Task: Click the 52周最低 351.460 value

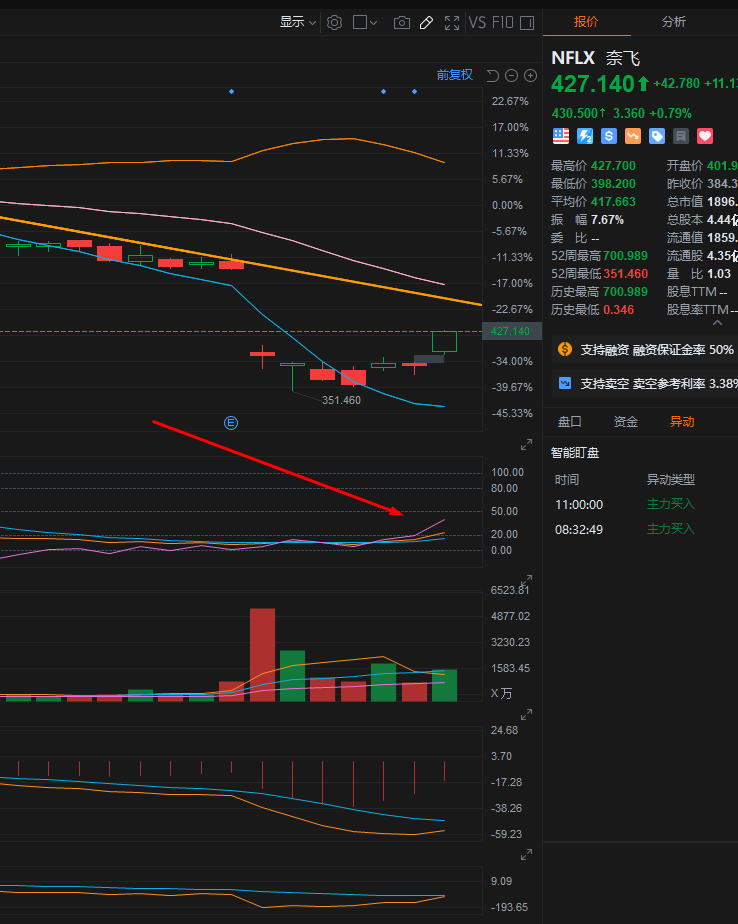Action: tap(625, 273)
